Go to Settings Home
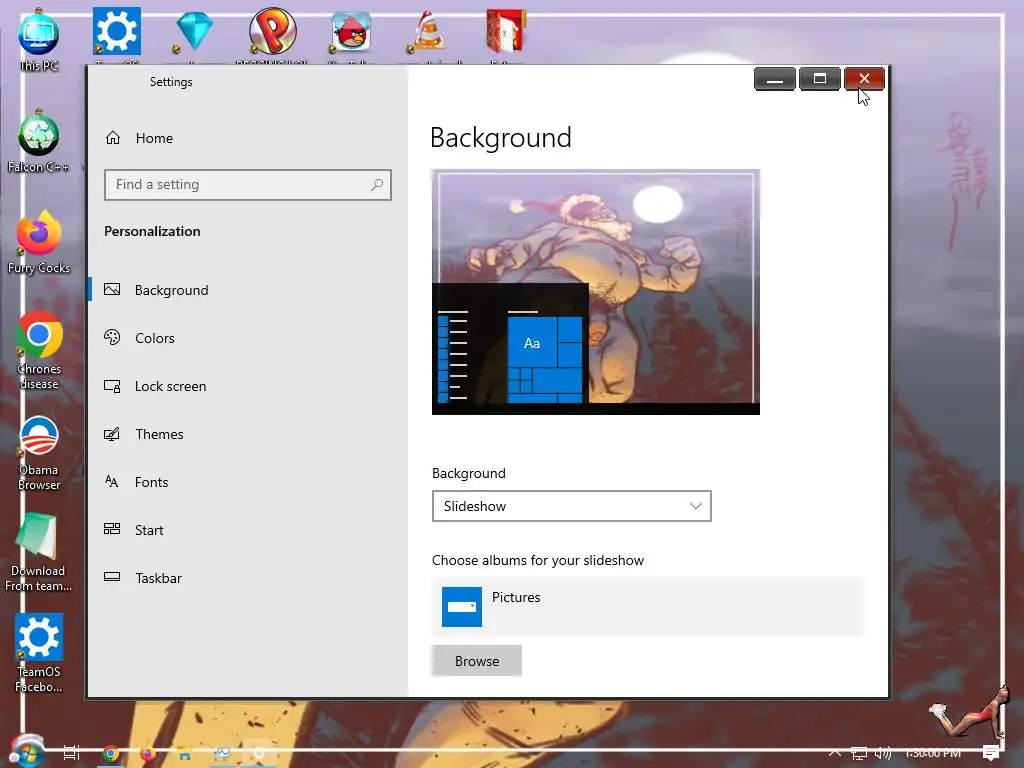1024x768 pixels. click(x=139, y=138)
